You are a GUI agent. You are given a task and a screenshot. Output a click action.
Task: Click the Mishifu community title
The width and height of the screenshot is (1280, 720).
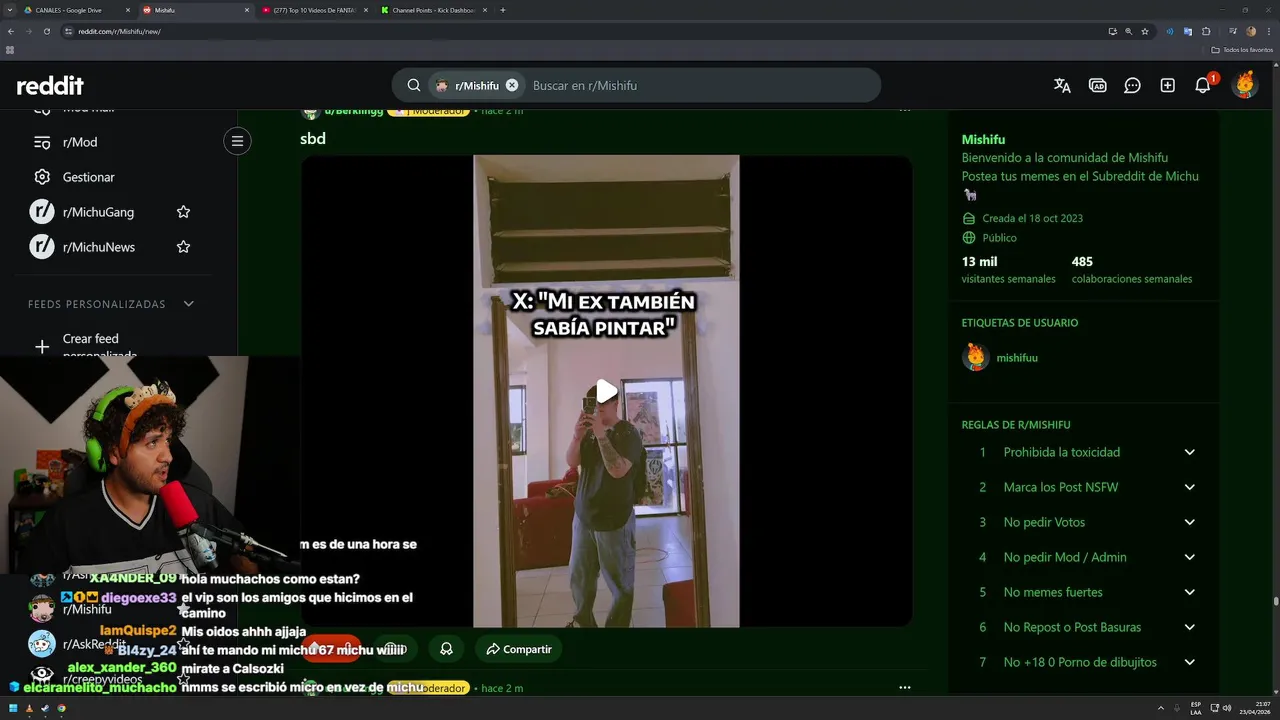click(x=983, y=140)
